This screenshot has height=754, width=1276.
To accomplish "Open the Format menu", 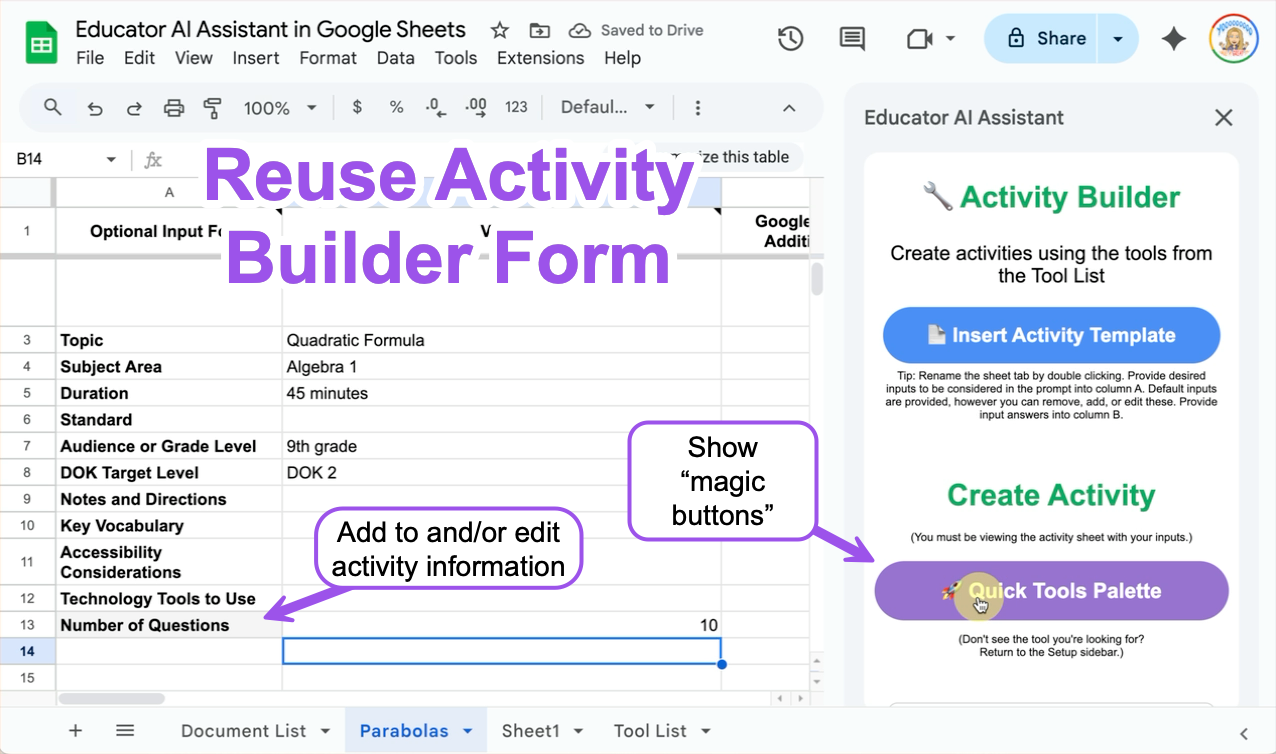I will point(328,58).
